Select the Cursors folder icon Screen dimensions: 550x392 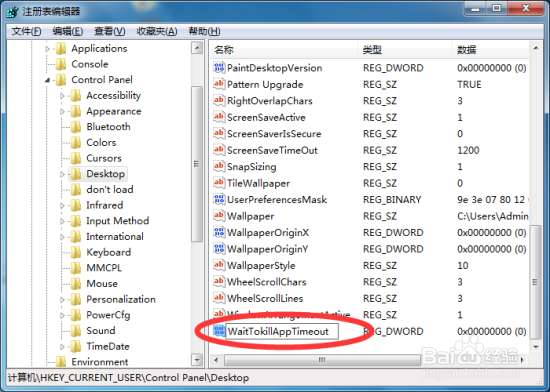pos(76,158)
